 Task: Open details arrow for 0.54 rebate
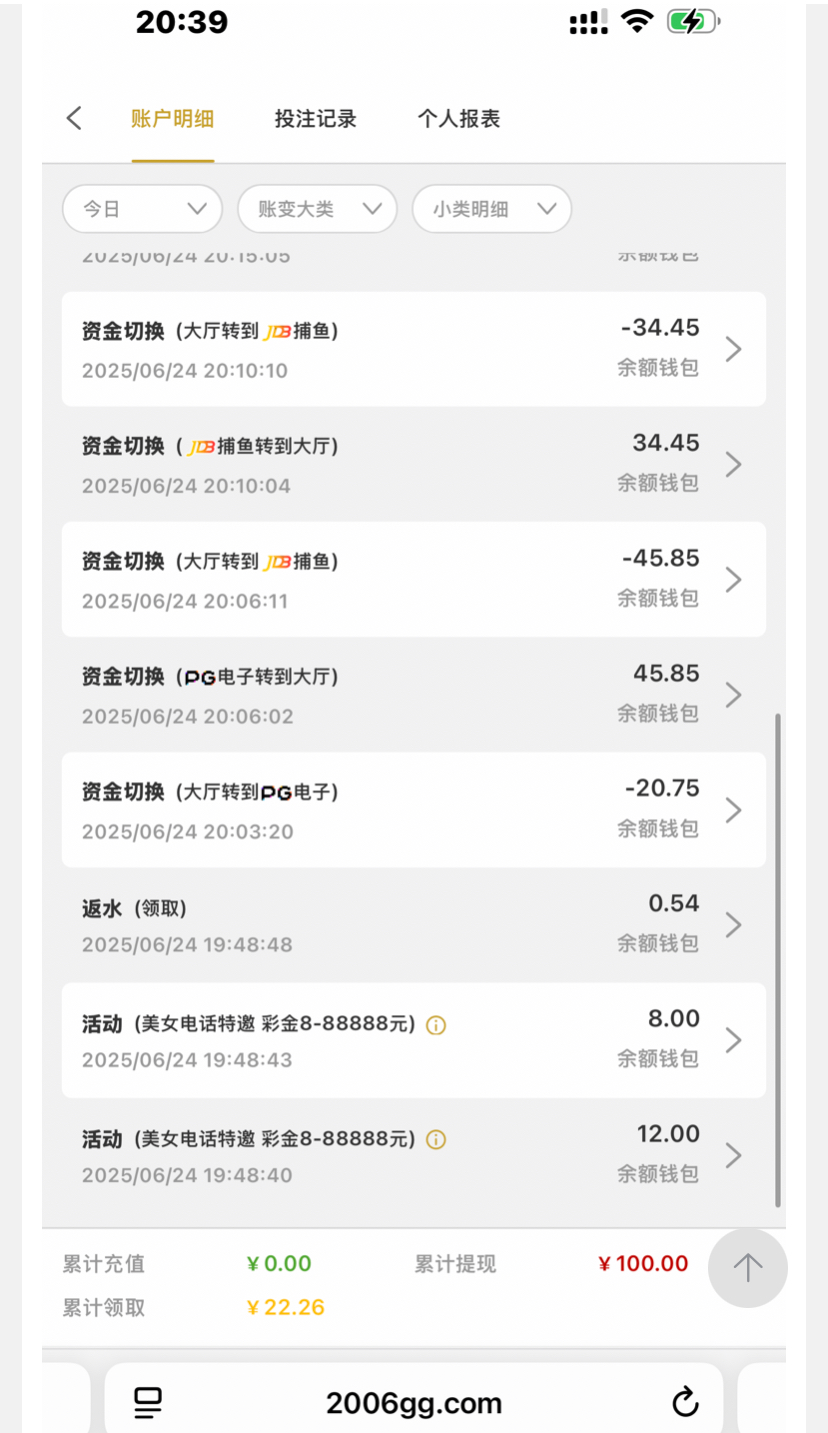click(733, 925)
